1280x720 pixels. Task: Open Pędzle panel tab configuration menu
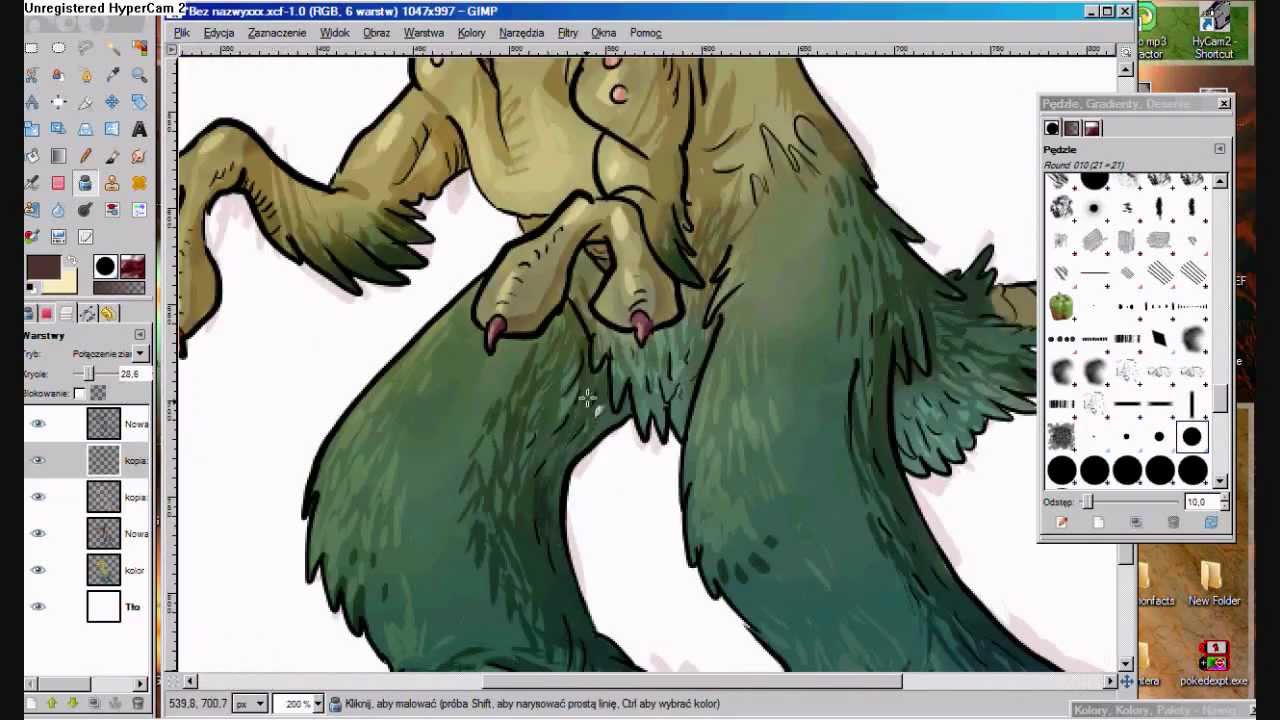point(1219,149)
